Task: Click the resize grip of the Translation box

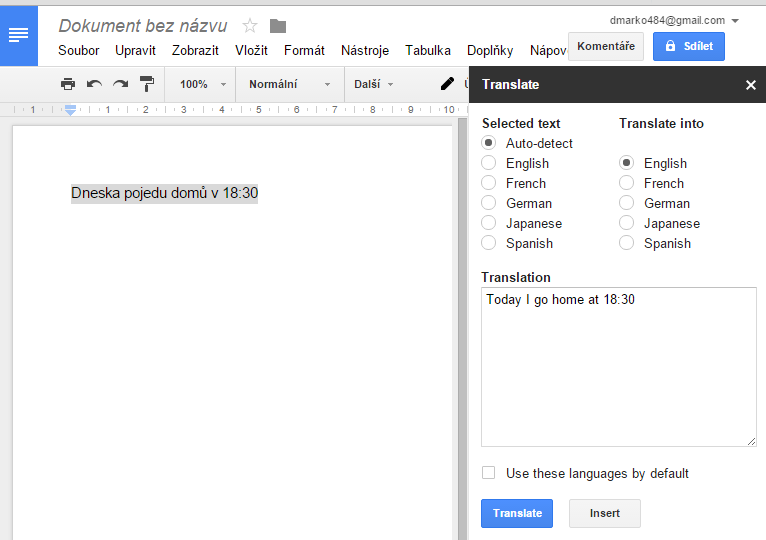Action: (x=751, y=441)
